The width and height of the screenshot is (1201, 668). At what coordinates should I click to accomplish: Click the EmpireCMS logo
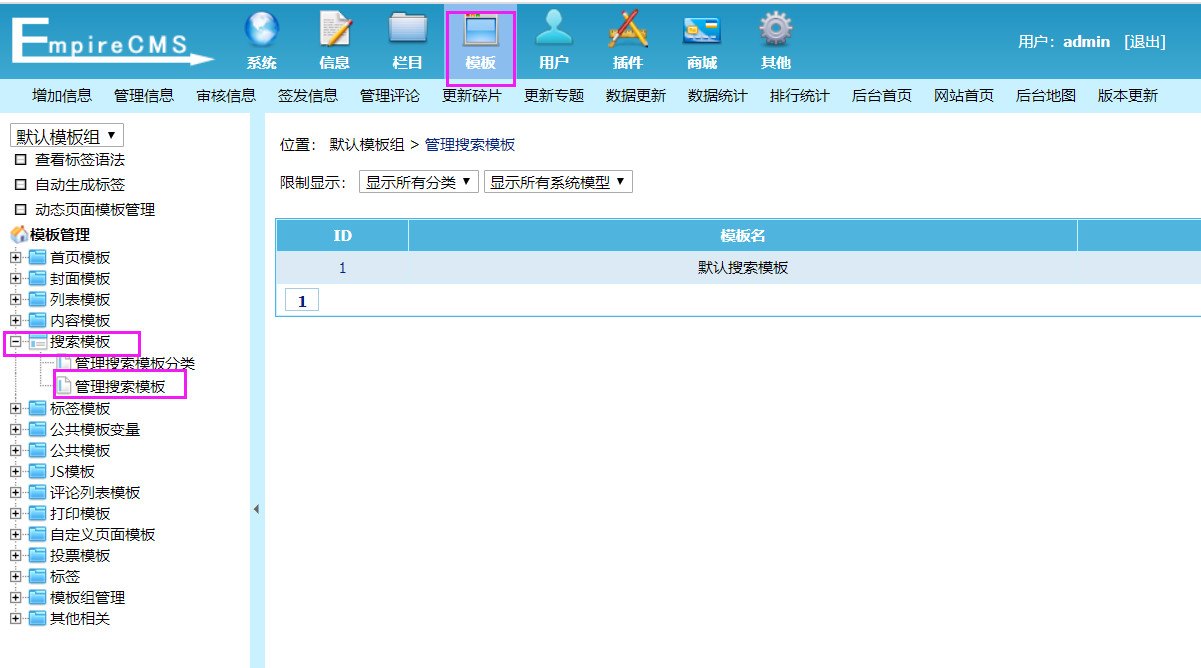[x=112, y=43]
